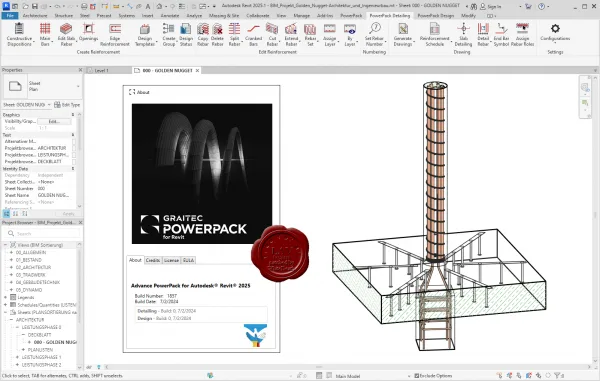Activate the Split Rebar tool

[x=234, y=34]
